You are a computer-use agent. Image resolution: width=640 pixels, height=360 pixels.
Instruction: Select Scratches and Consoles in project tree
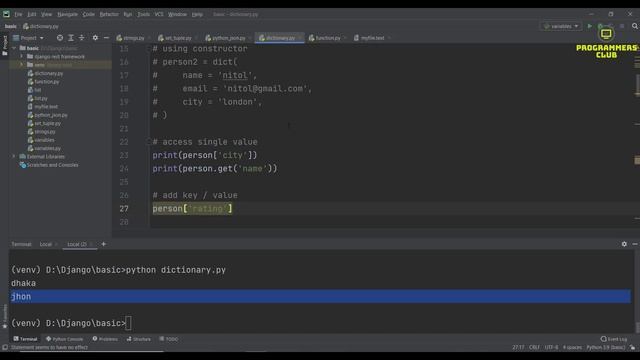[x=49, y=165]
